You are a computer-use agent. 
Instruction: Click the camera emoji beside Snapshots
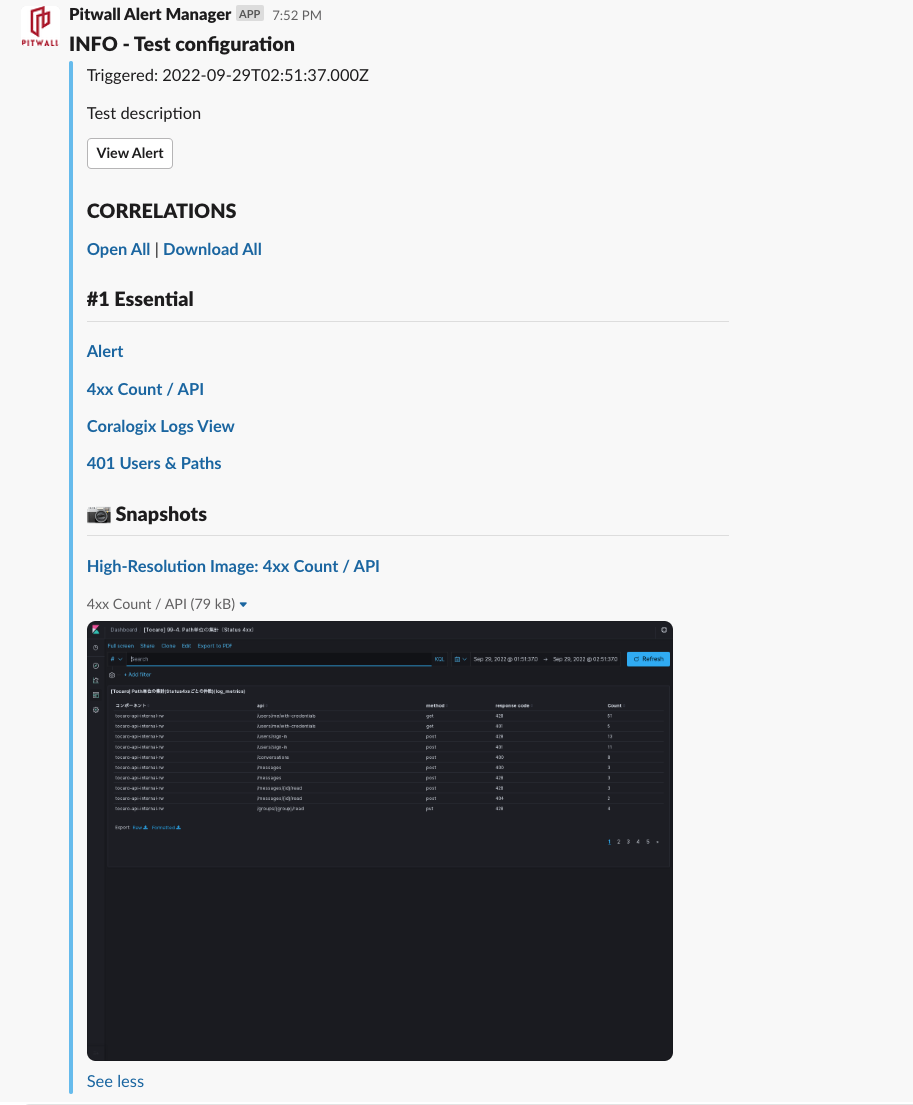(99, 515)
